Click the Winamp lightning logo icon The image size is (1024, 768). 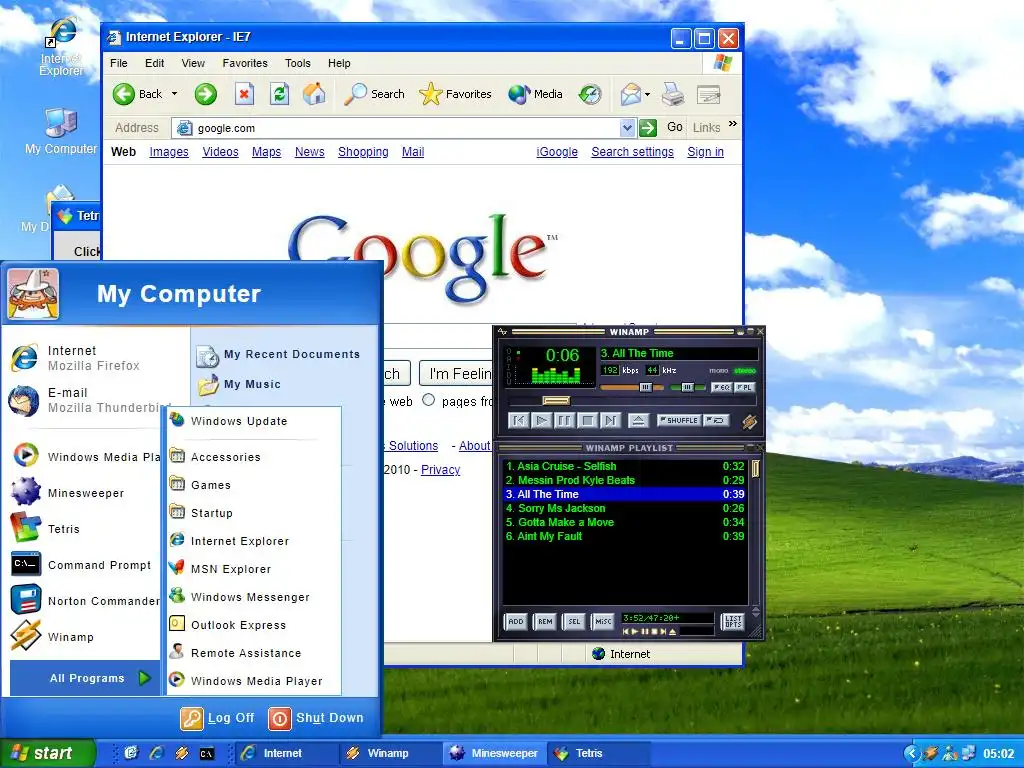pos(749,421)
